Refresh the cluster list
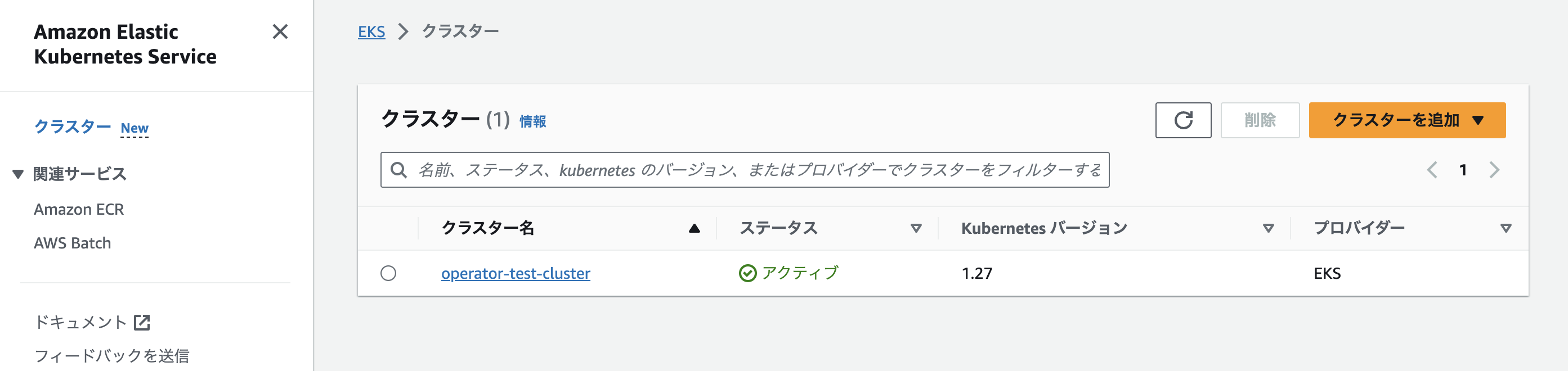This screenshot has height=371, width=1568. [x=1182, y=120]
